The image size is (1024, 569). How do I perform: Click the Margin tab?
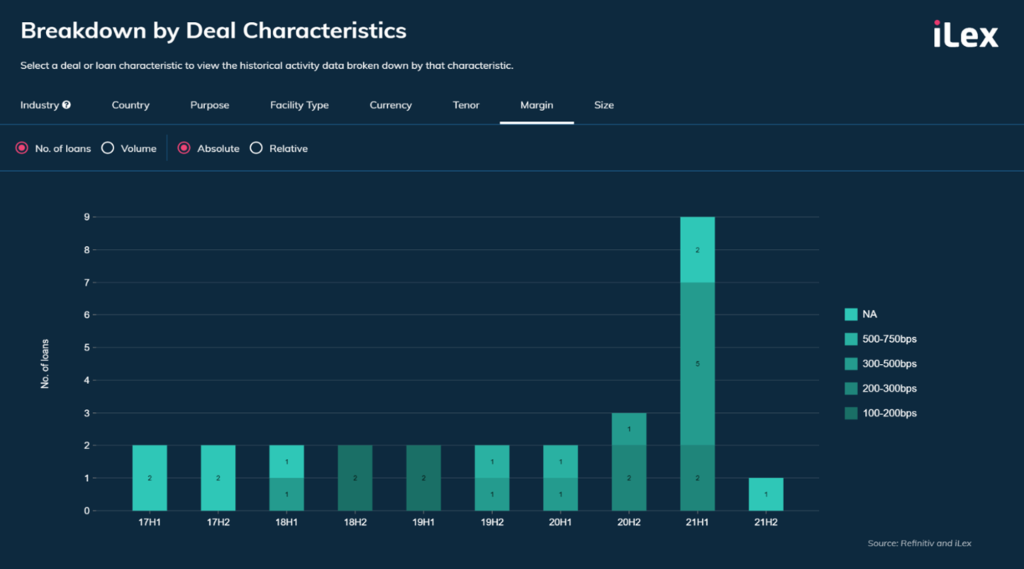click(x=536, y=105)
